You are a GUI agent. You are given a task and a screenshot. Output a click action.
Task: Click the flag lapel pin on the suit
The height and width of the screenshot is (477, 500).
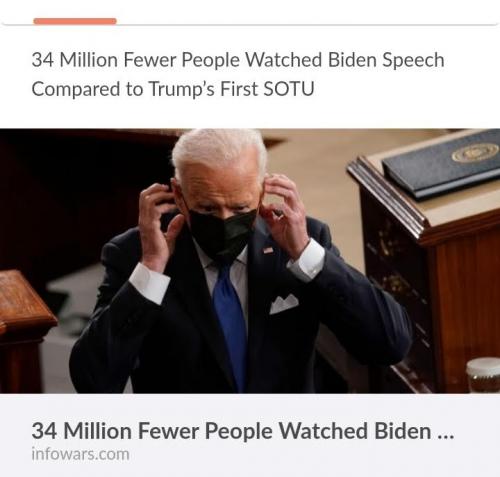point(268,250)
